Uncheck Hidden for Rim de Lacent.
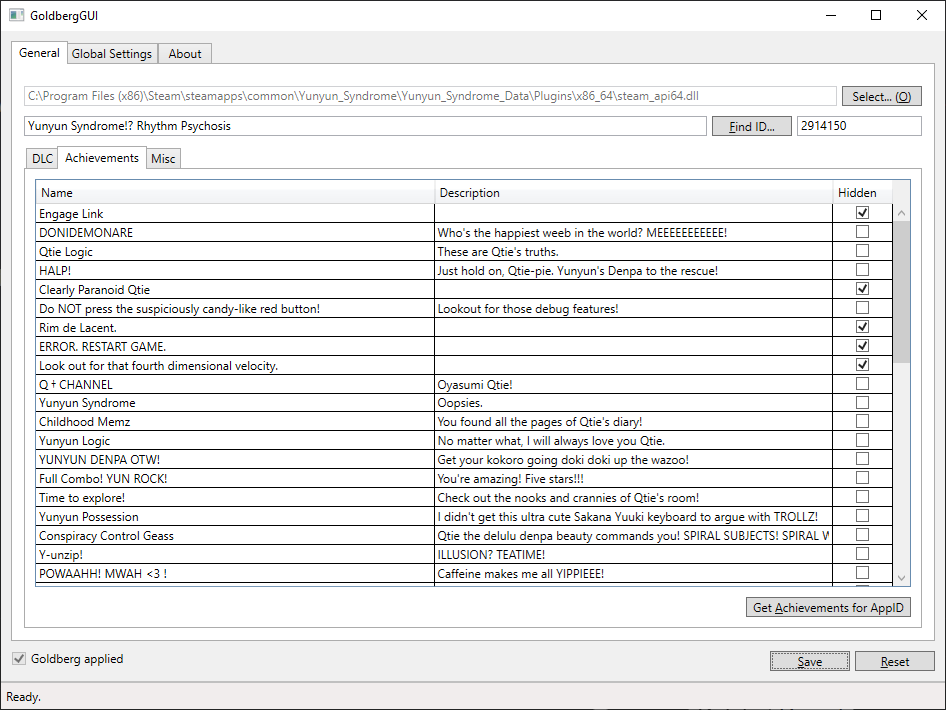 (863, 326)
